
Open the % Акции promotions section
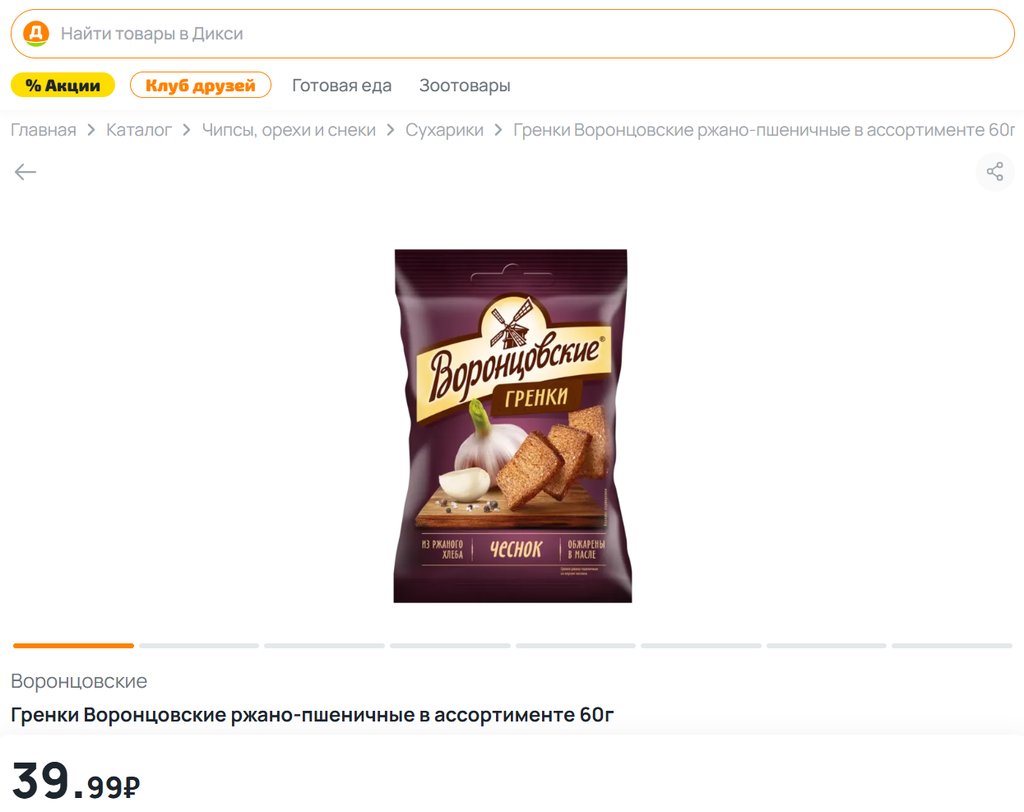(63, 85)
